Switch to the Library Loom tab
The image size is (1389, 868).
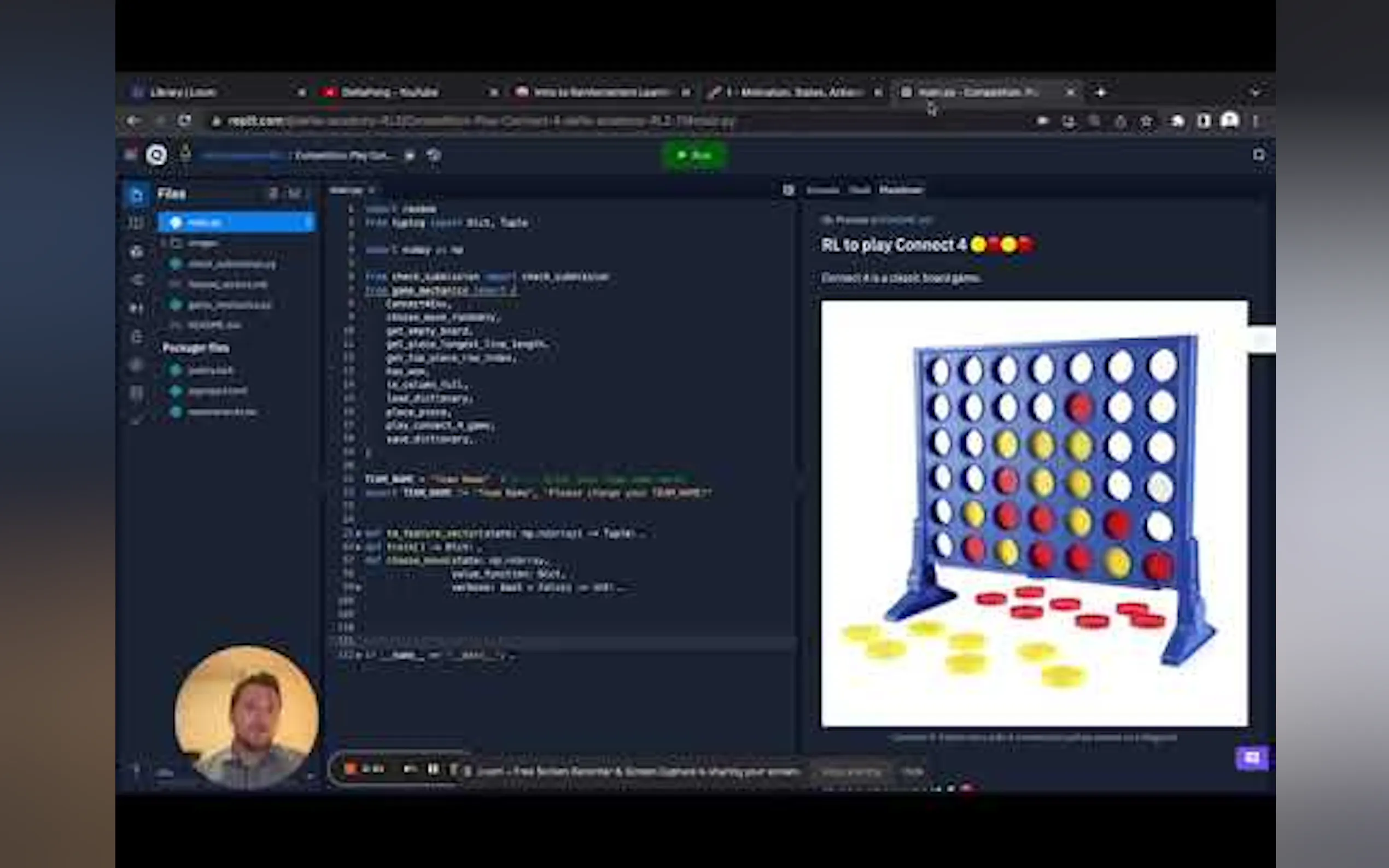click(183, 92)
